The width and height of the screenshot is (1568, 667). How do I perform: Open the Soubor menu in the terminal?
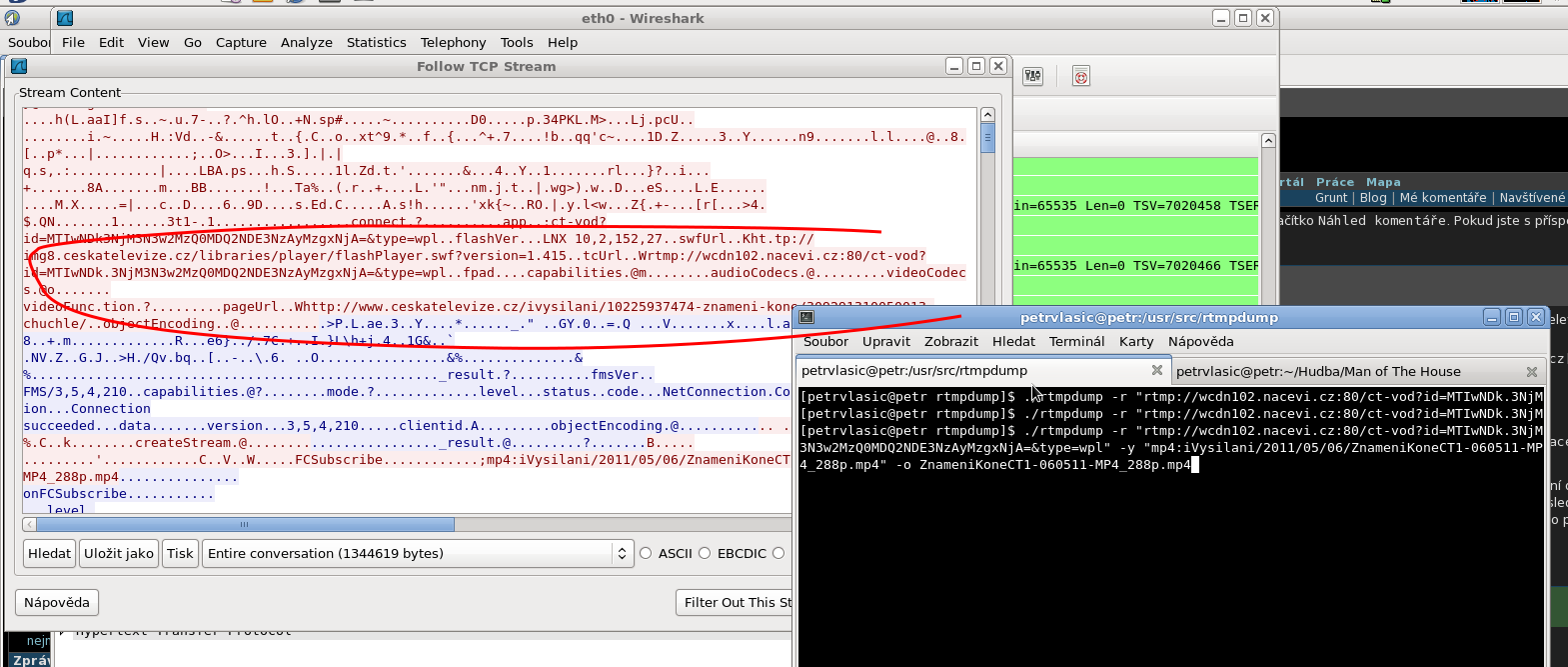coord(825,341)
